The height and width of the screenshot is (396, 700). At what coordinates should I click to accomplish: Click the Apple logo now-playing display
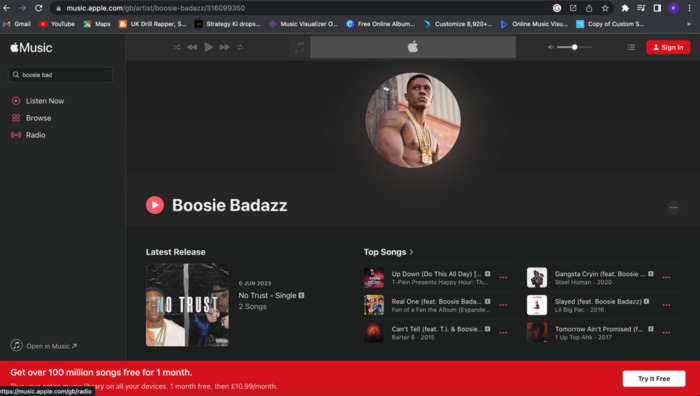pos(413,47)
